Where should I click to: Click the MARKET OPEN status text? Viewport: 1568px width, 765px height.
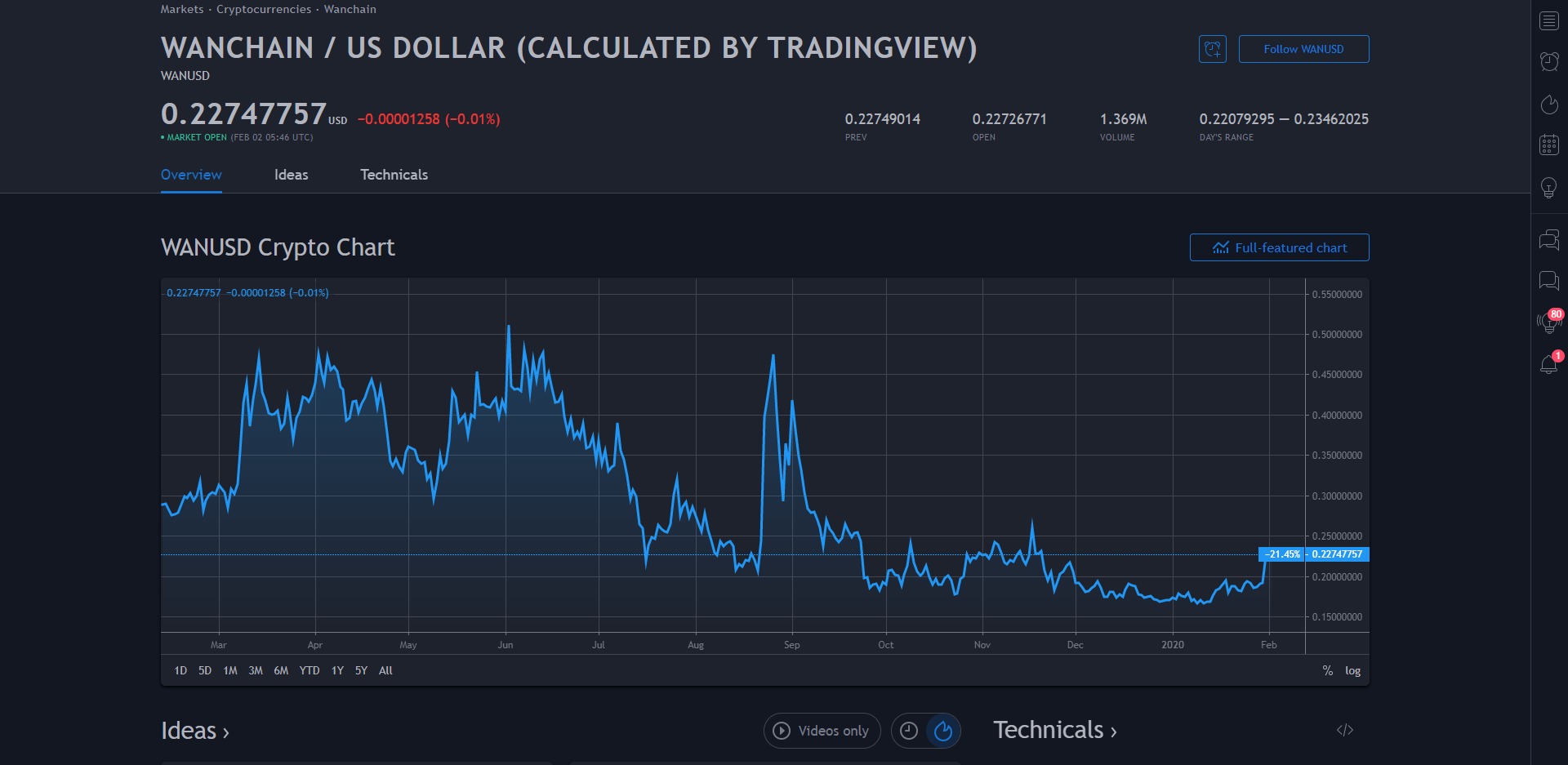pyautogui.click(x=197, y=137)
